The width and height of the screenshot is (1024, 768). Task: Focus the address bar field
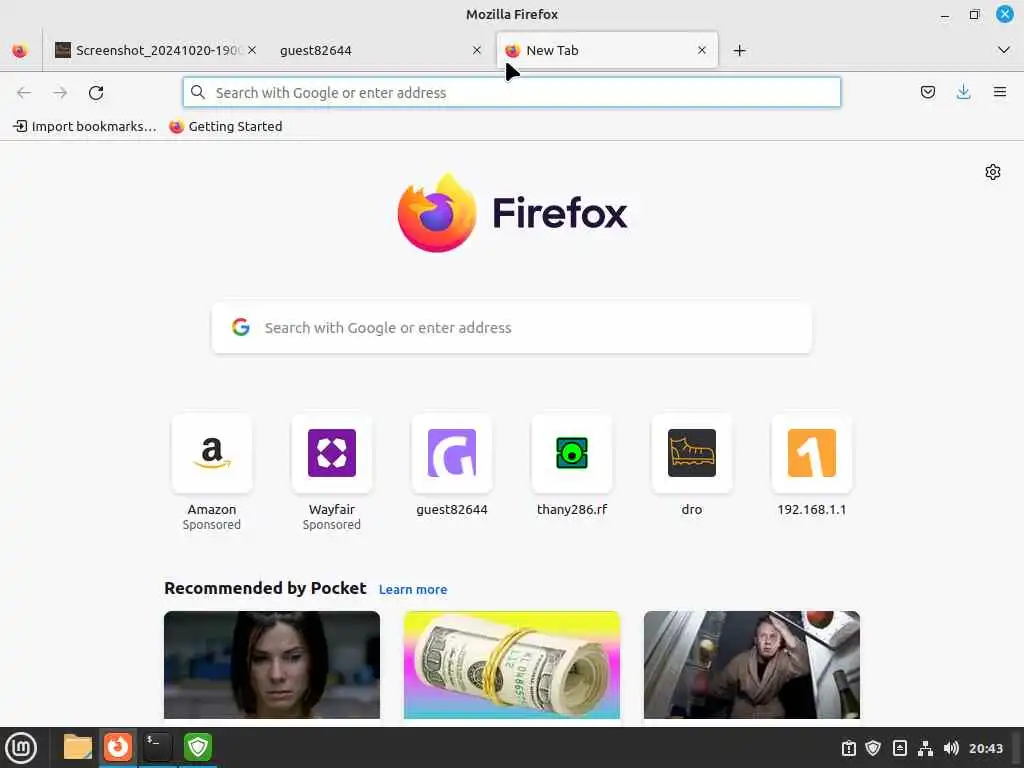coord(511,93)
